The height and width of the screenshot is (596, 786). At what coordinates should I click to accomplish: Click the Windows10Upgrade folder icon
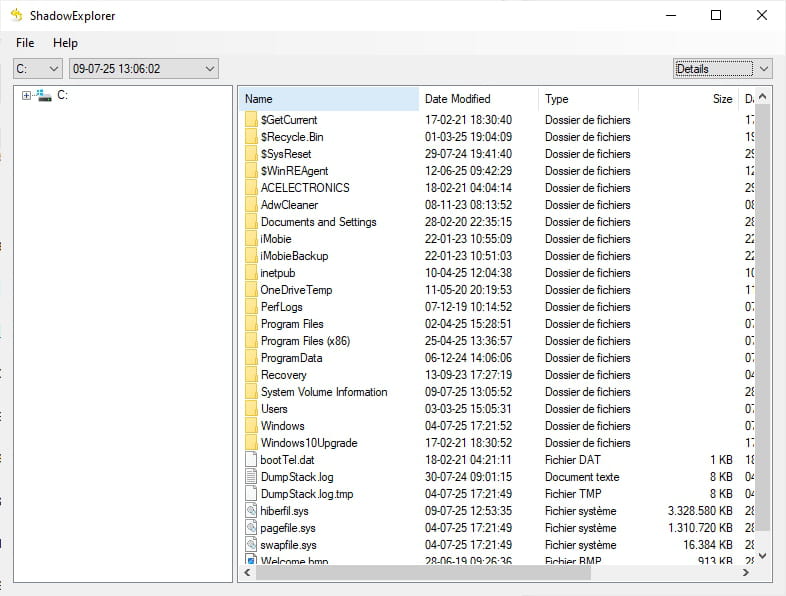pos(251,443)
